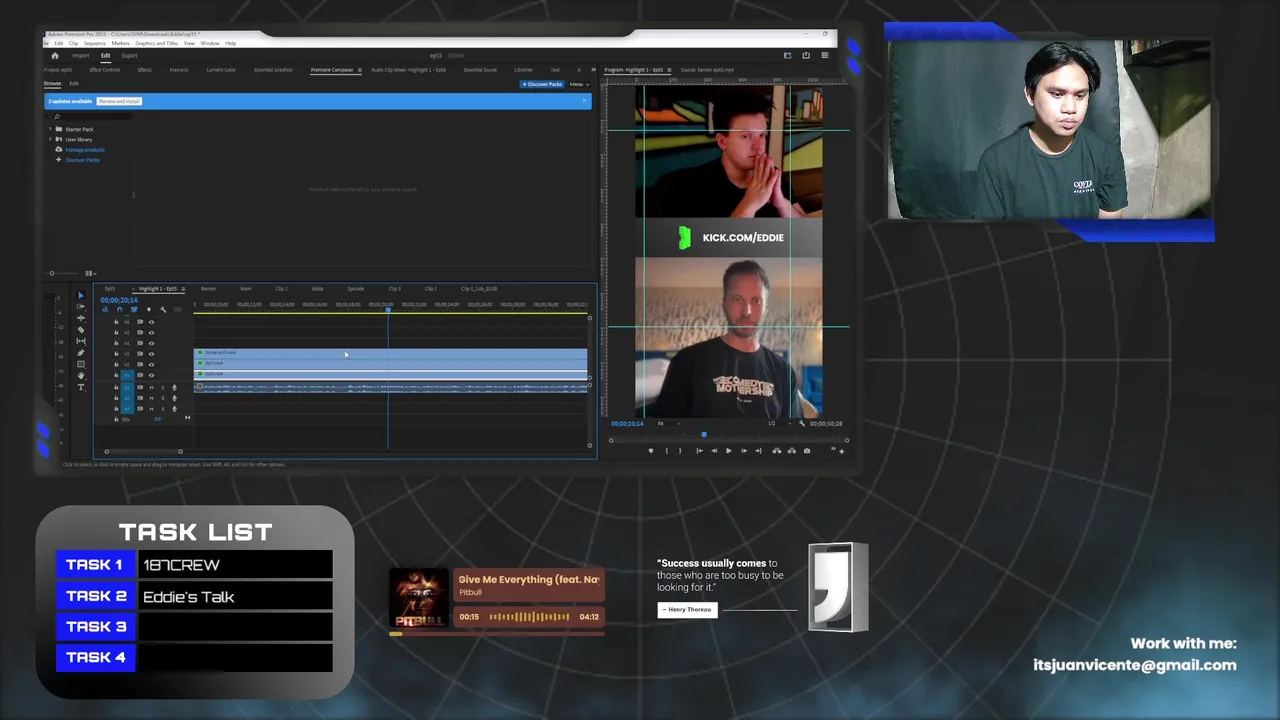Open the Essential Sound panel tab
This screenshot has width=1280, height=720.
(x=480, y=70)
